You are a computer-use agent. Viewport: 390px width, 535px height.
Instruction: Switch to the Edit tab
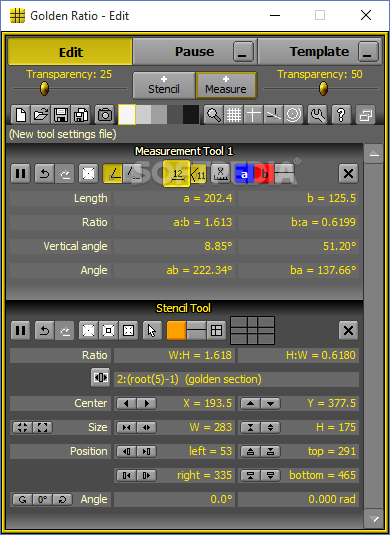click(x=70, y=52)
